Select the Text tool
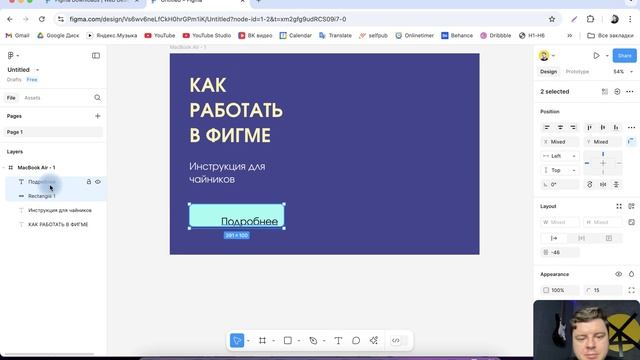This screenshot has height=360, width=640. point(338,340)
